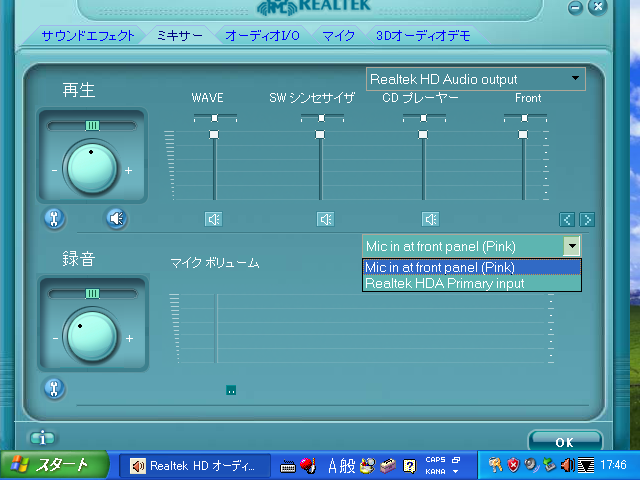Click the IME keyboard icon in taskbar
This screenshot has height=480, width=640.
coord(288,466)
